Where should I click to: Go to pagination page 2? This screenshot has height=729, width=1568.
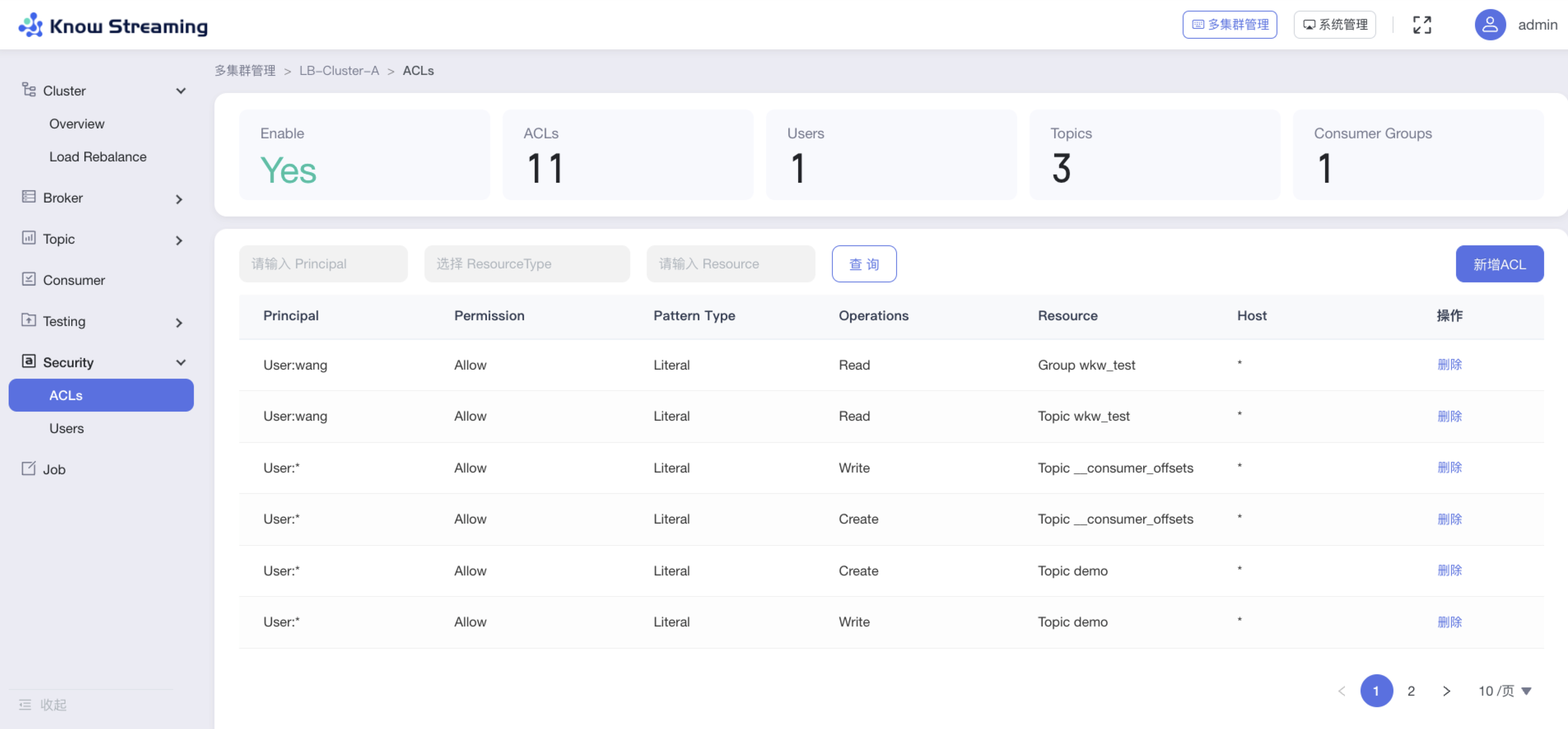[x=1410, y=691]
